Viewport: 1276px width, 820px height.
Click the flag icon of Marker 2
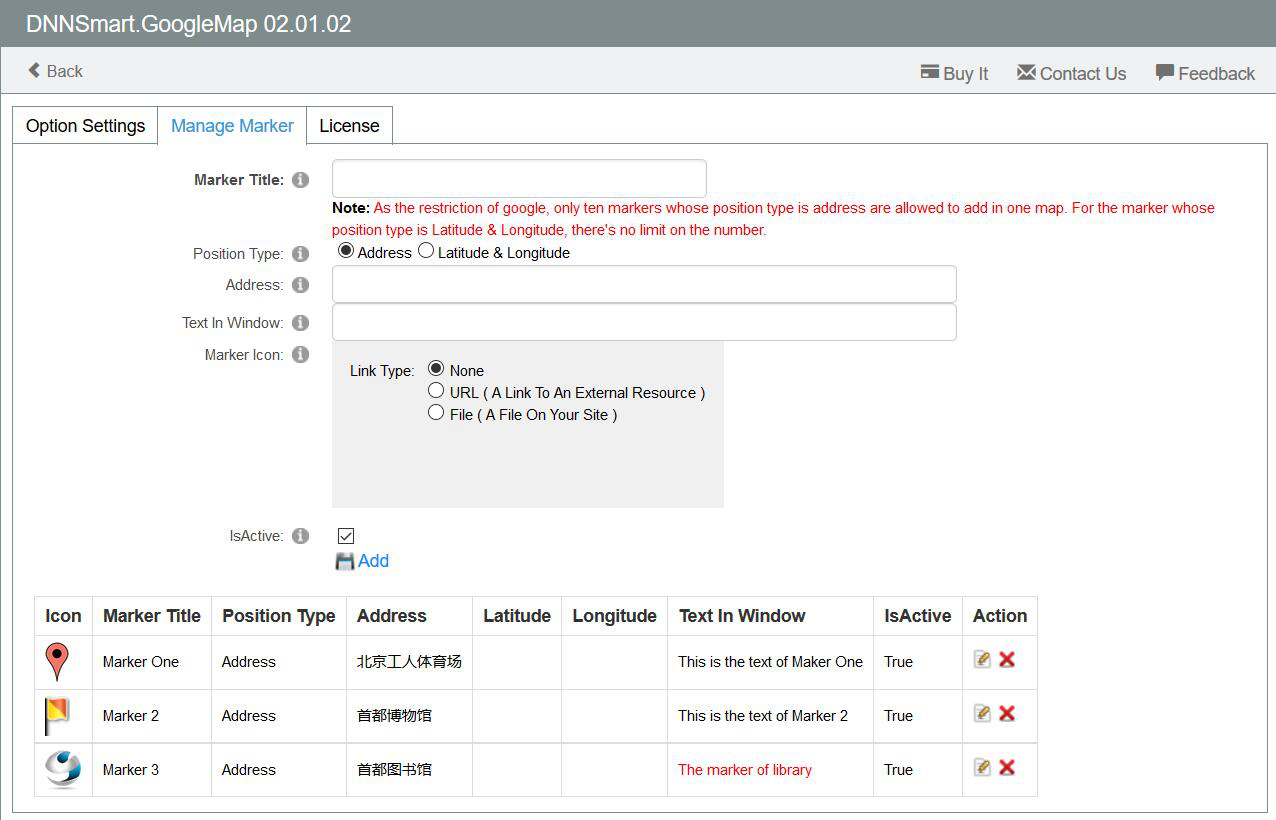coord(57,716)
